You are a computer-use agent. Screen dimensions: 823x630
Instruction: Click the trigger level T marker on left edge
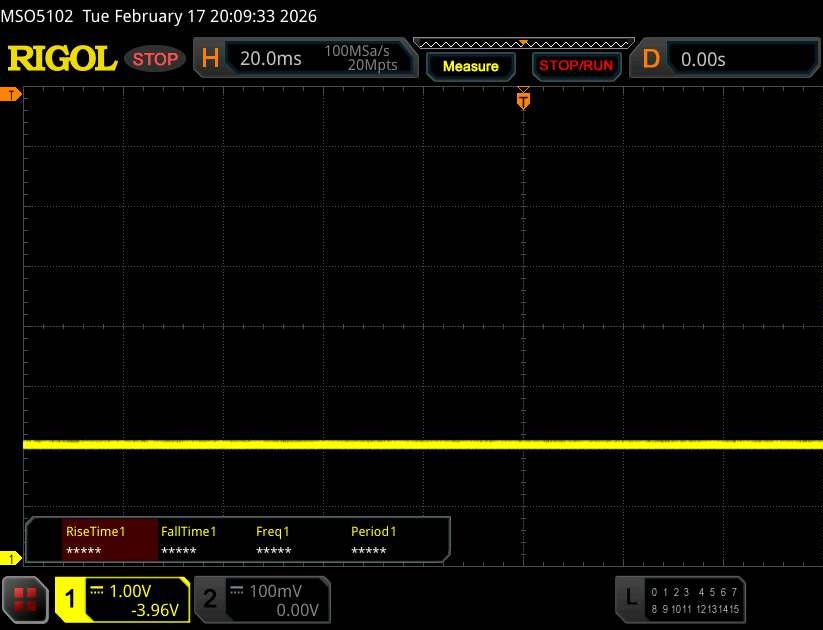[11, 94]
